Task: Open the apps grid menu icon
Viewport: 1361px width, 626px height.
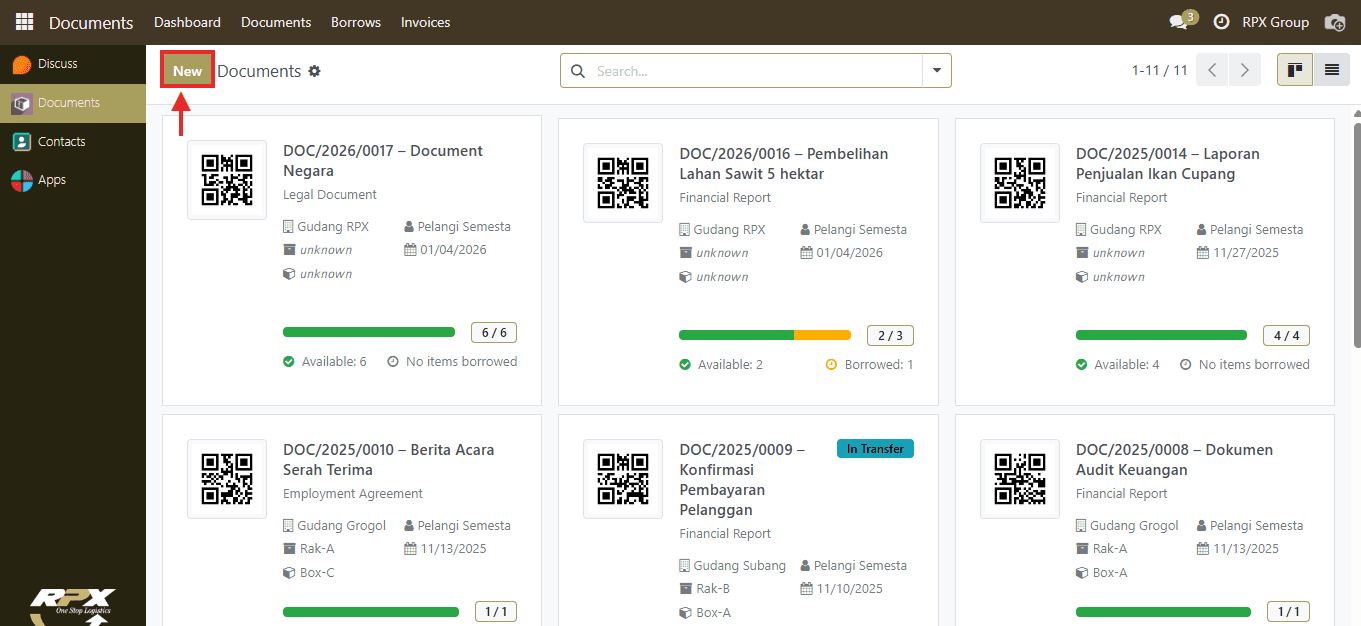Action: (x=24, y=22)
